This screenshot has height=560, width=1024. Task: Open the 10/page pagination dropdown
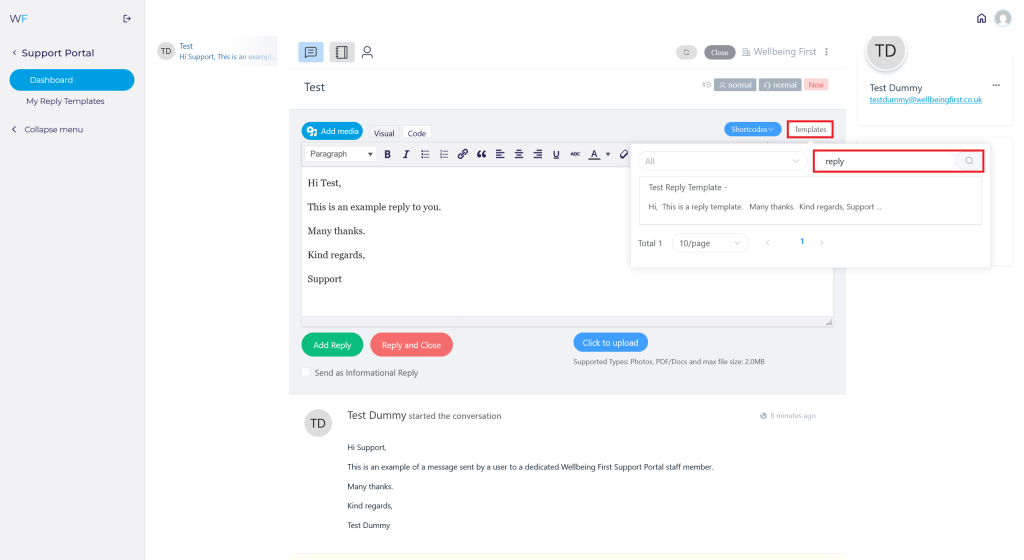(x=710, y=243)
